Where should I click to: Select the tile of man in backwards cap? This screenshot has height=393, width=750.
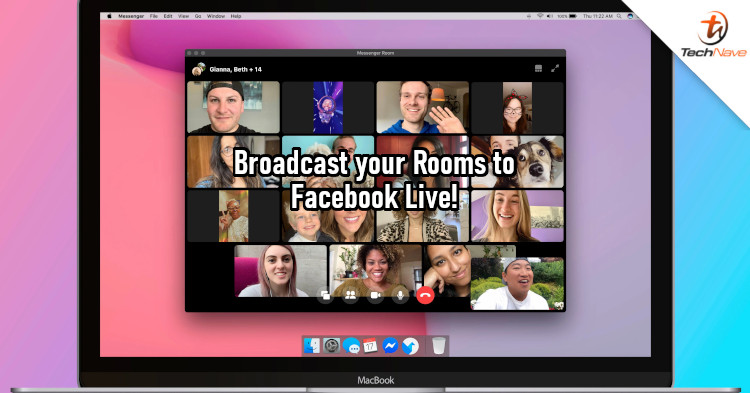click(233, 107)
